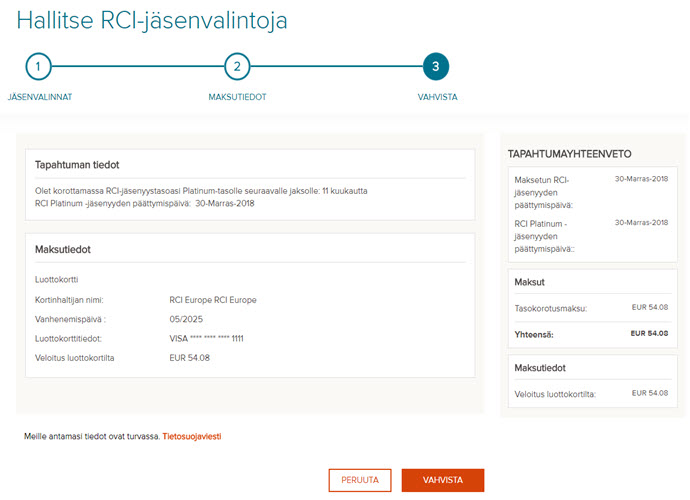
Task: Select the VAHVISTA step label
Action: pyautogui.click(x=437, y=97)
